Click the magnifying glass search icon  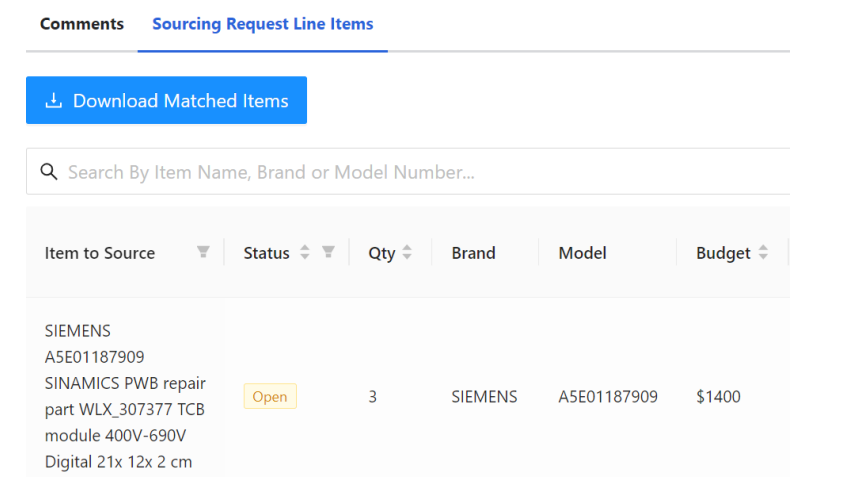pyautogui.click(x=49, y=172)
